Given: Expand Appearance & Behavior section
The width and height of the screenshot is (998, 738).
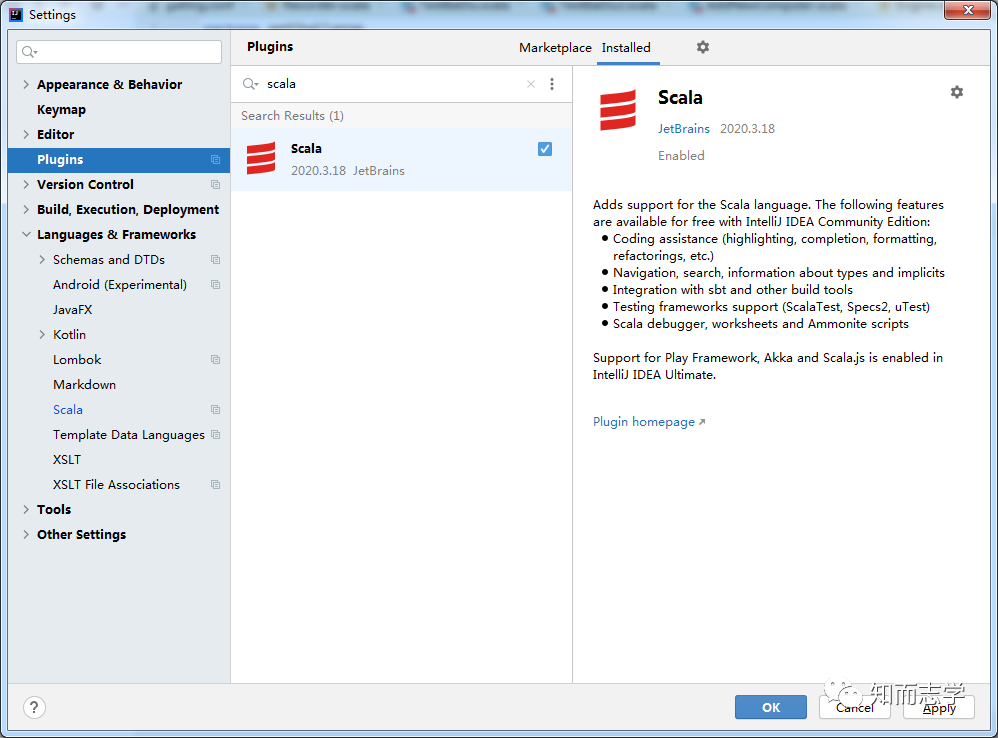Looking at the screenshot, I should coord(26,85).
